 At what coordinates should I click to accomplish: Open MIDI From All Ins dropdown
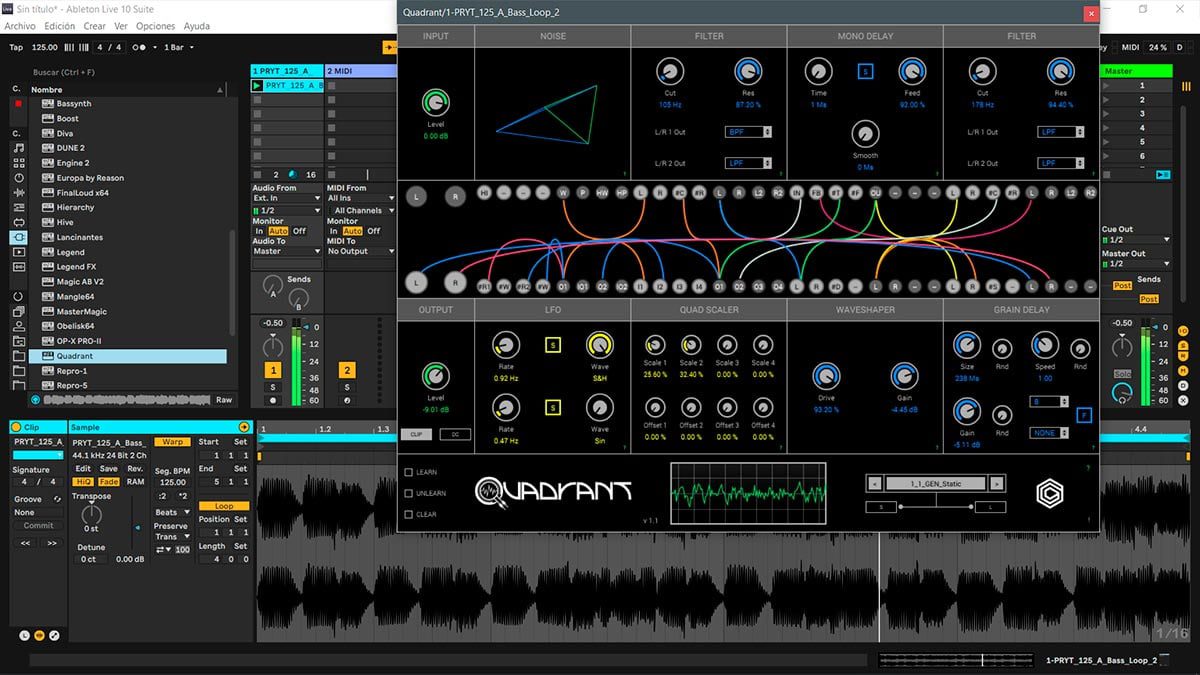pos(360,199)
